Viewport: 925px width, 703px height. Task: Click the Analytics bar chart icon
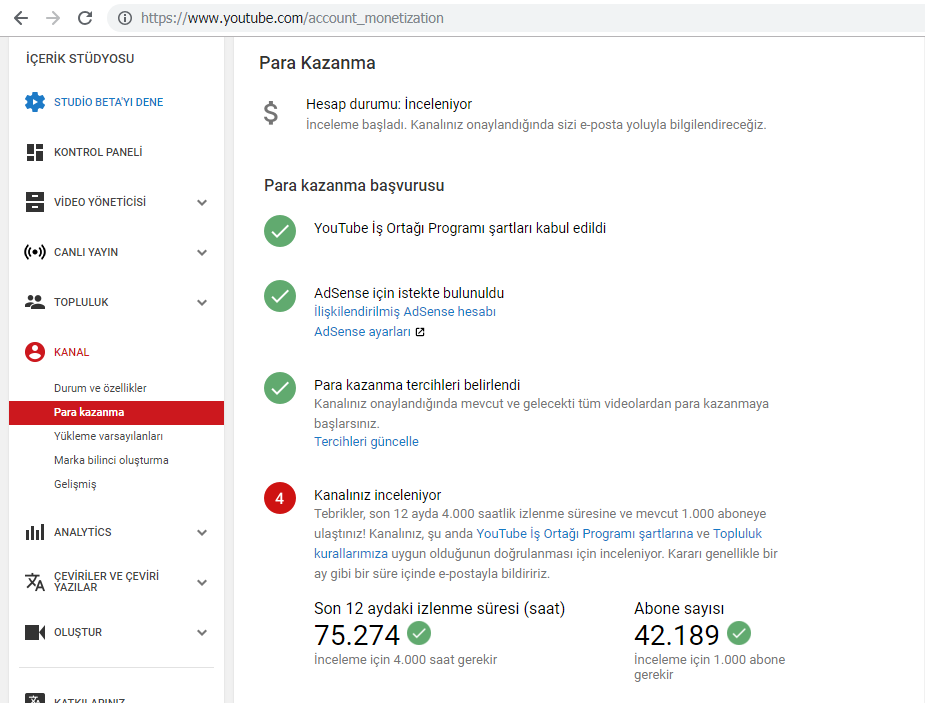35,532
